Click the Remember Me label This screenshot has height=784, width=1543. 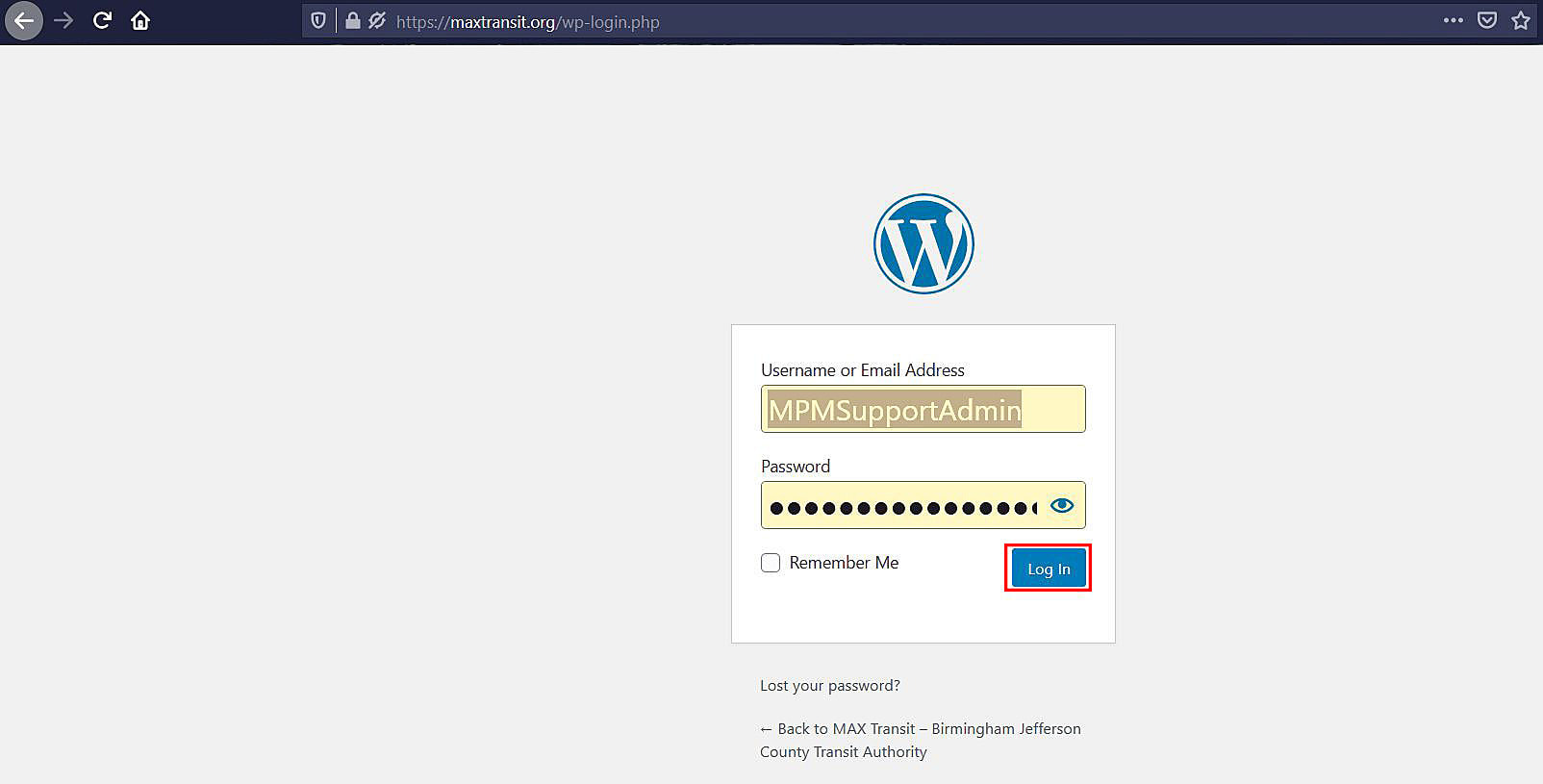pos(844,563)
